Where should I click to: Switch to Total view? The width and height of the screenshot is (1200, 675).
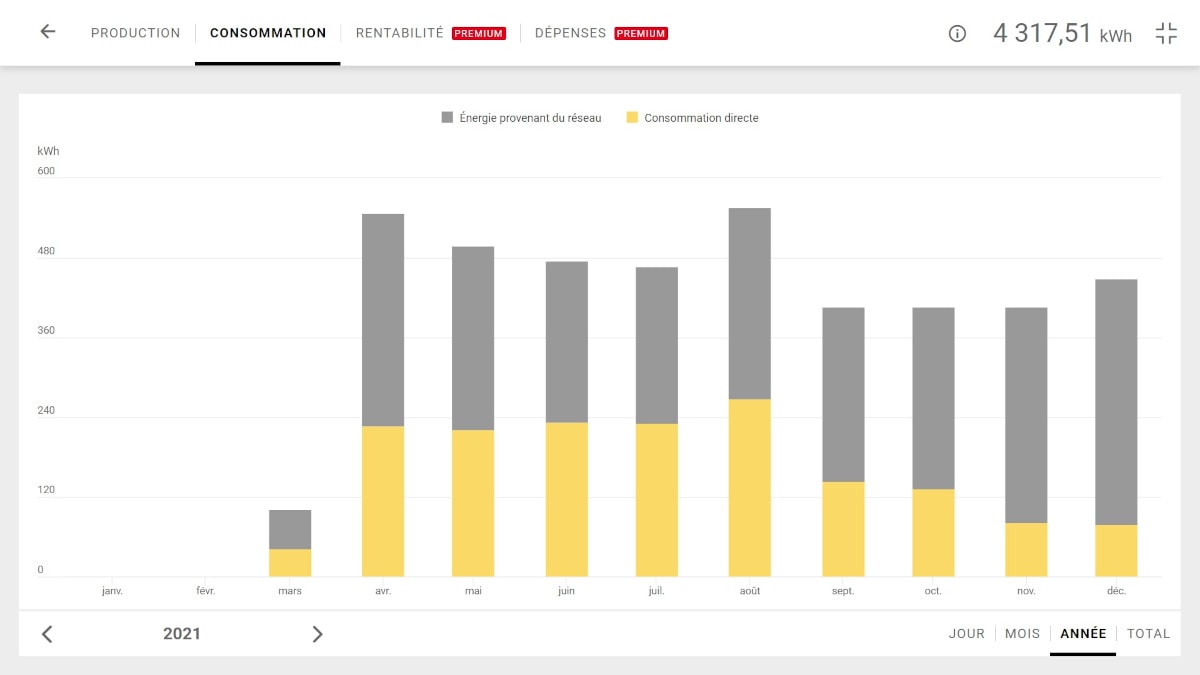(1148, 634)
